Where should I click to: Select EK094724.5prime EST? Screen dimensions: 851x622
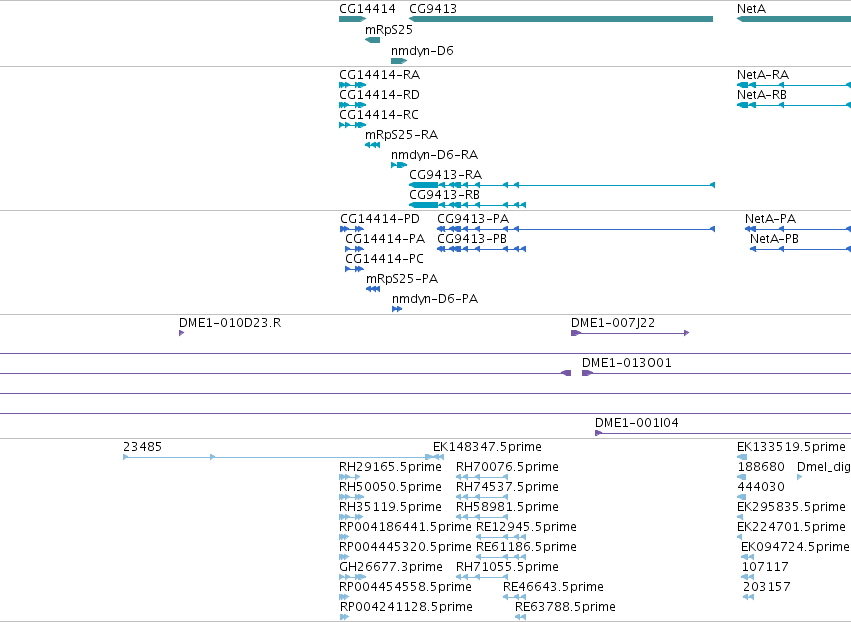point(748,557)
